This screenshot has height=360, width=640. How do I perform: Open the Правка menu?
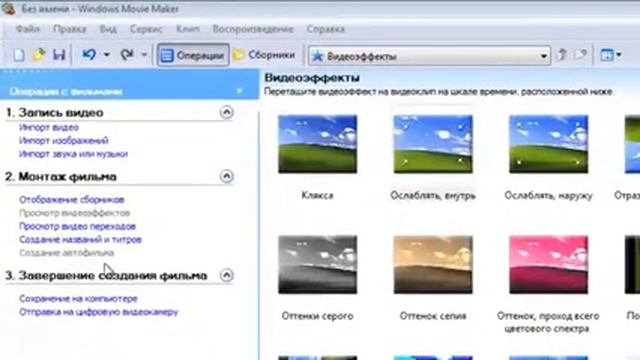point(69,29)
